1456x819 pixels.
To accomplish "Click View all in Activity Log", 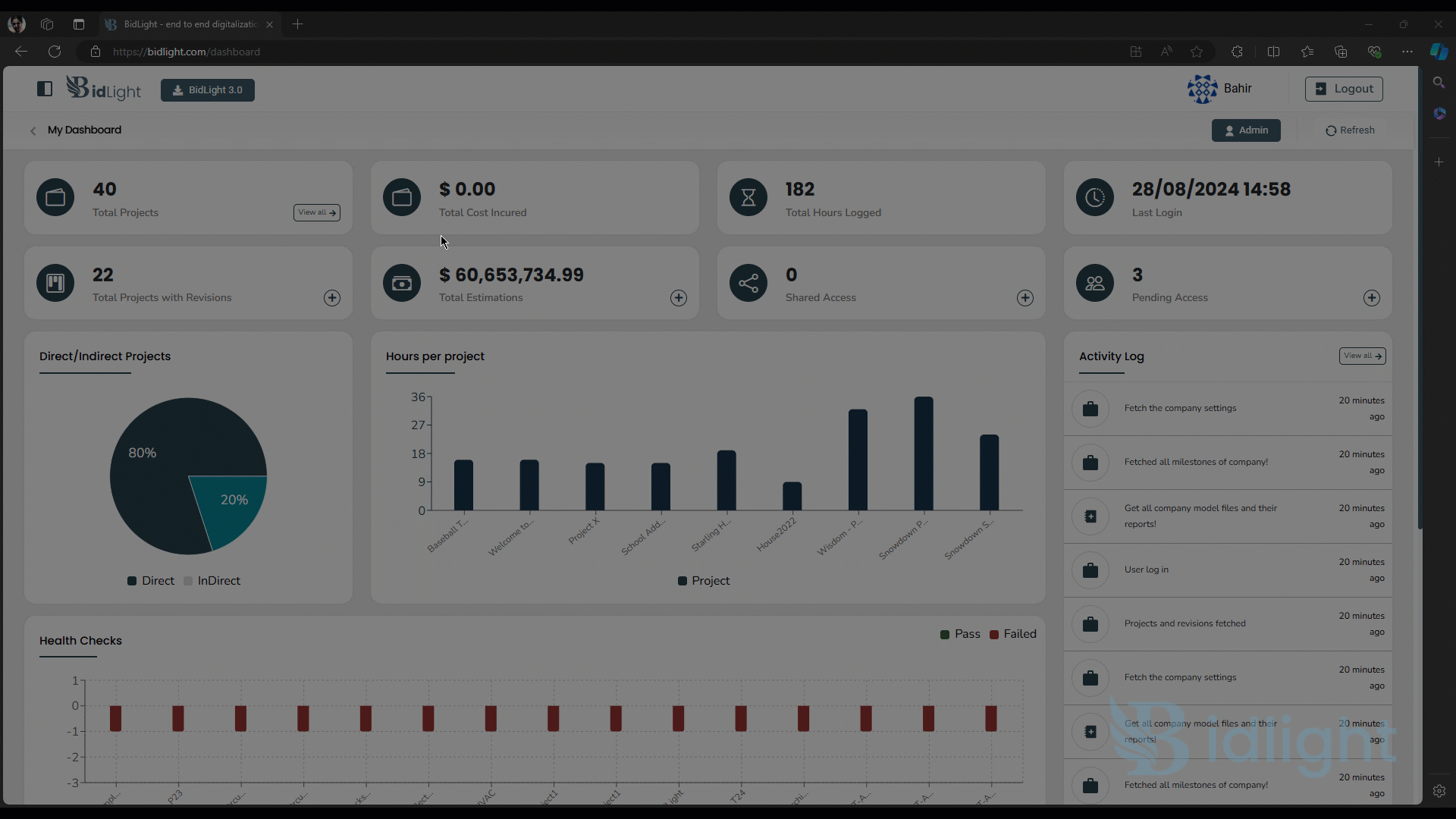I will pos(1362,355).
